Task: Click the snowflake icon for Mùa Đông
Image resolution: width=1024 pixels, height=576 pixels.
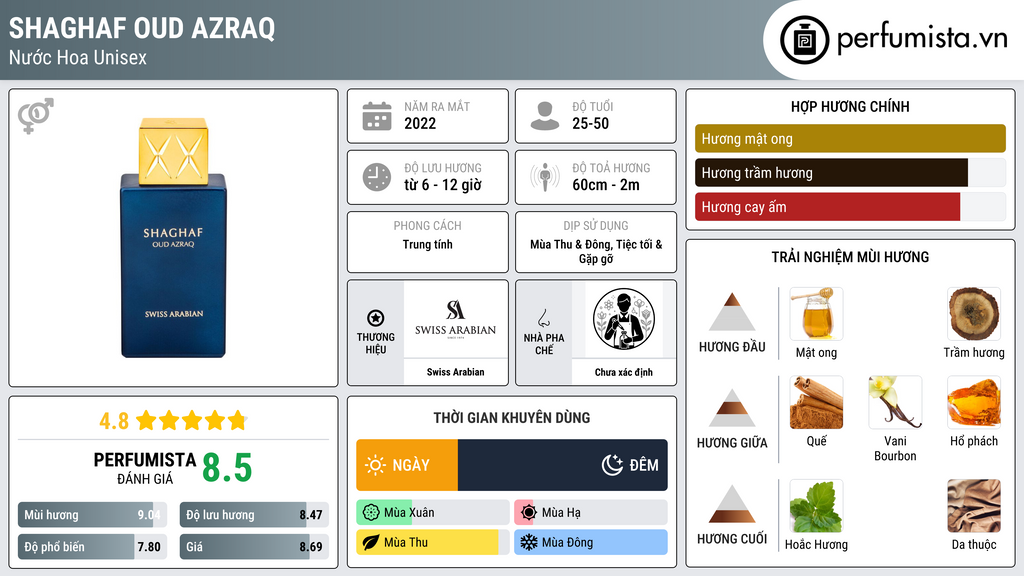Action: click(529, 543)
